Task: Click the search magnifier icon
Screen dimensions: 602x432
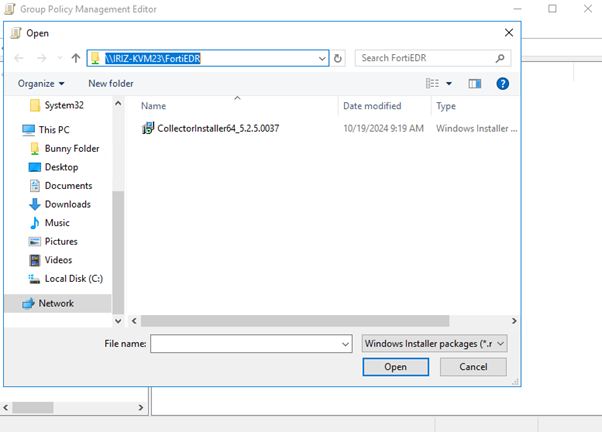Action: click(500, 58)
